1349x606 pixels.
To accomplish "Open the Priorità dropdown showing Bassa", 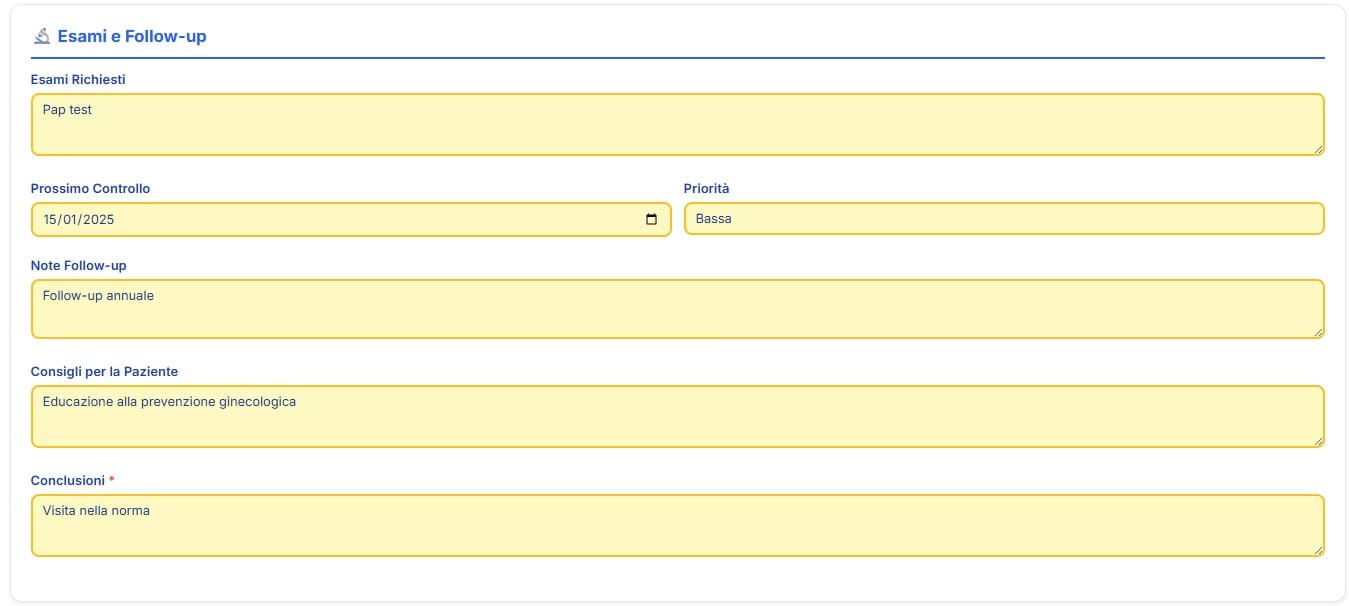I will click(1003, 219).
